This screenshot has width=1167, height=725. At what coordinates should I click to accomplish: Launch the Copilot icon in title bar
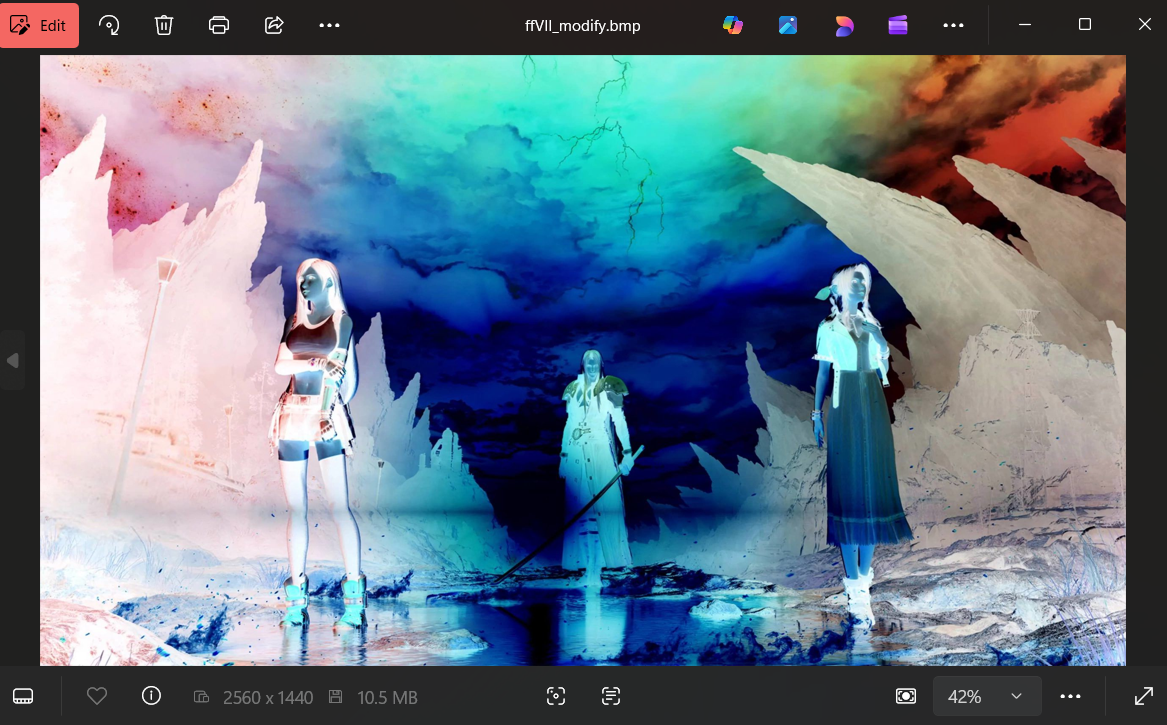click(x=733, y=26)
